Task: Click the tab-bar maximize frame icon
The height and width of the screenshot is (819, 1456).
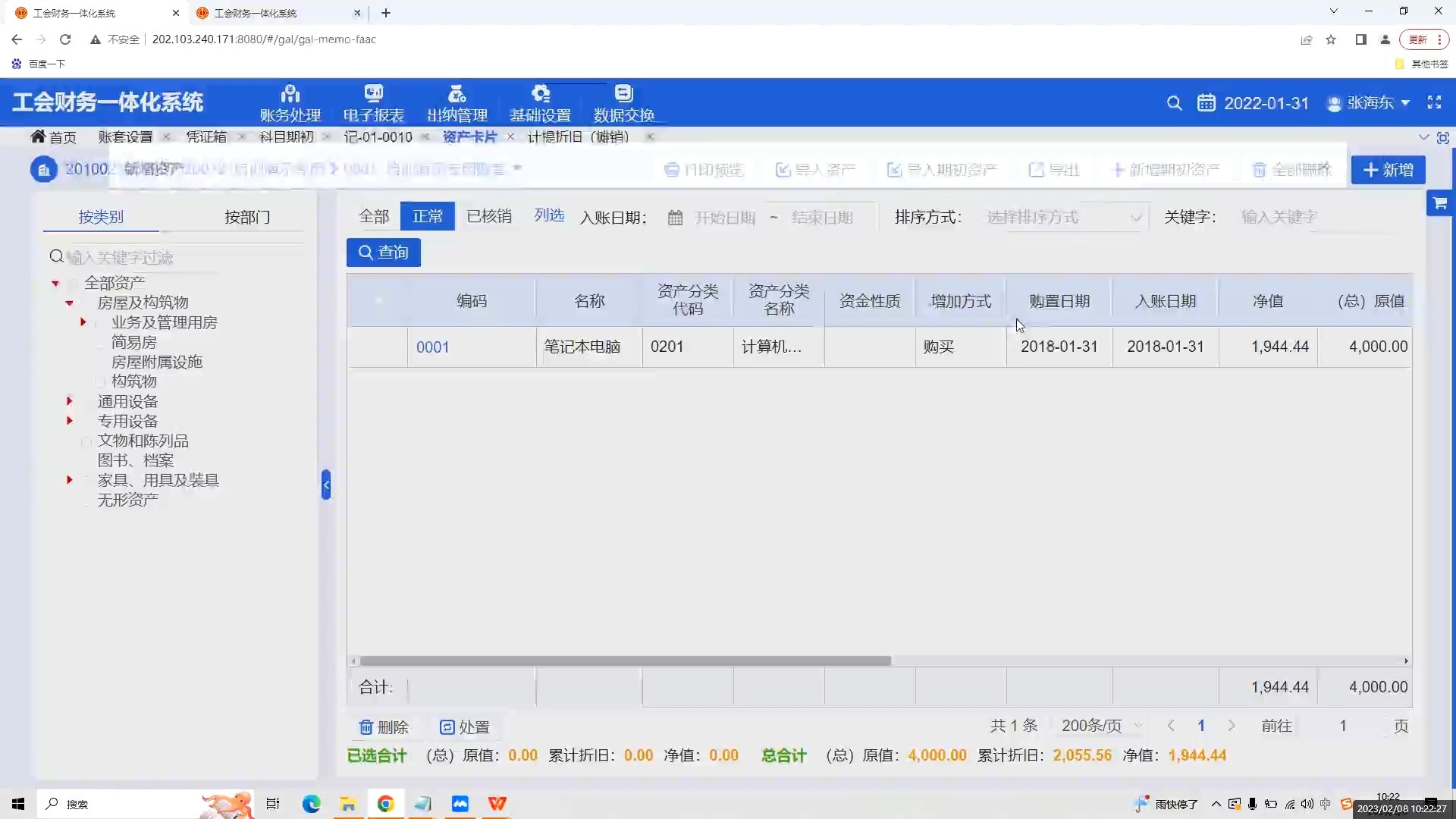Action: tap(1443, 137)
